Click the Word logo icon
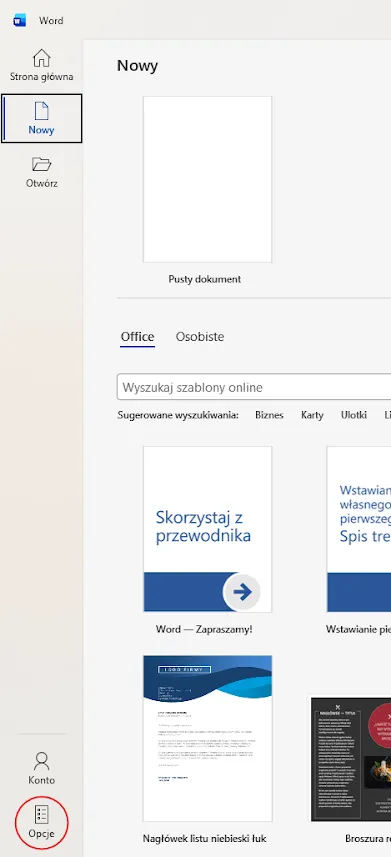Screen dimensions: 391x857 tap(20, 21)
